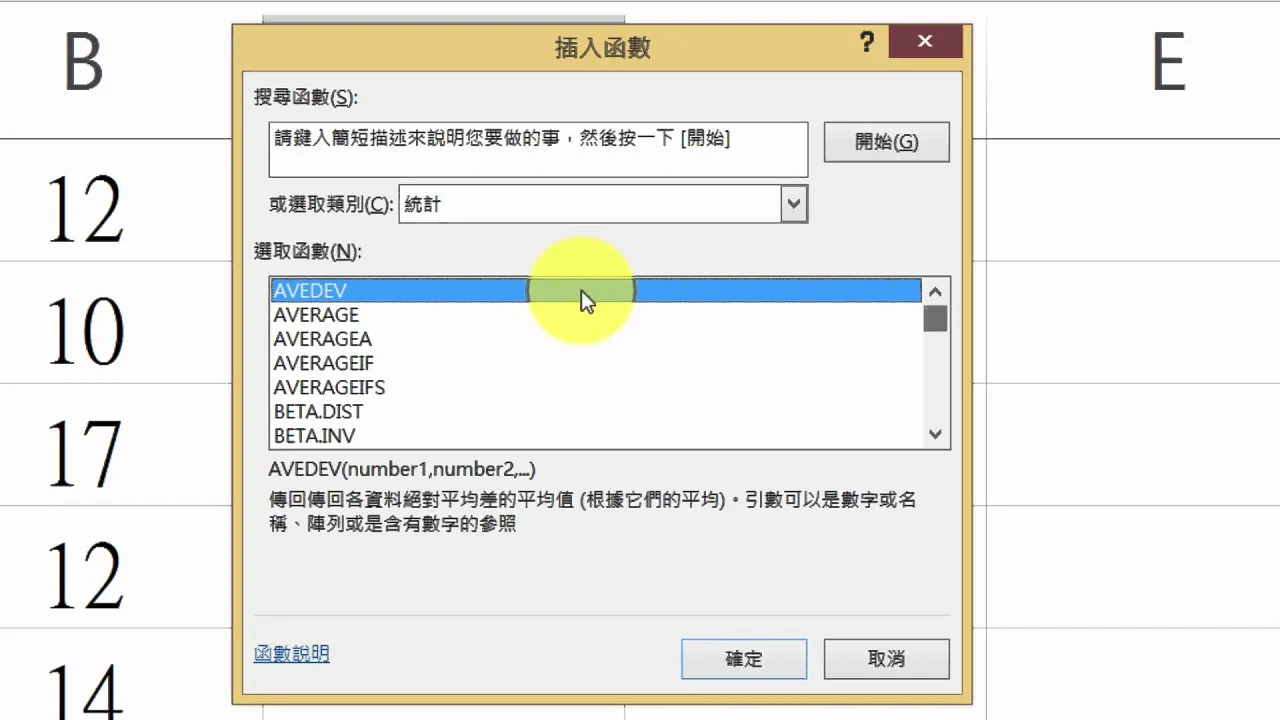Select AVEDEV in the function list

coord(596,290)
